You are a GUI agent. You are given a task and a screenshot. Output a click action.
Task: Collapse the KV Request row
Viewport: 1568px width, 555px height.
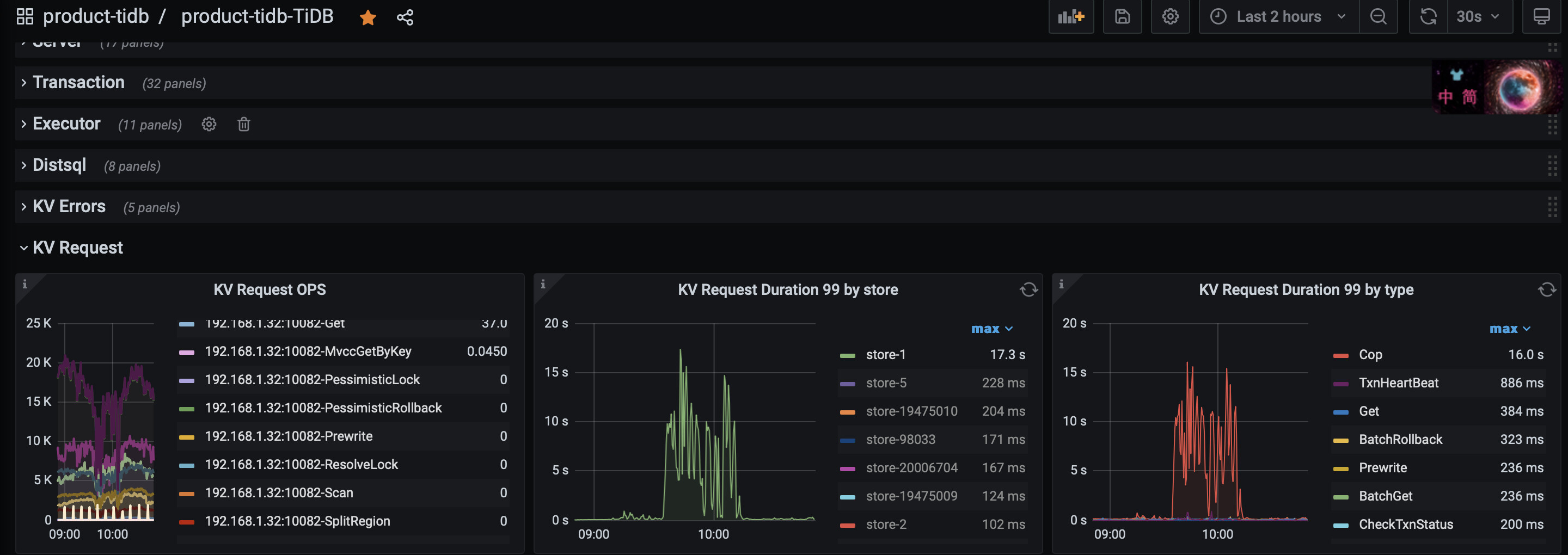(77, 248)
